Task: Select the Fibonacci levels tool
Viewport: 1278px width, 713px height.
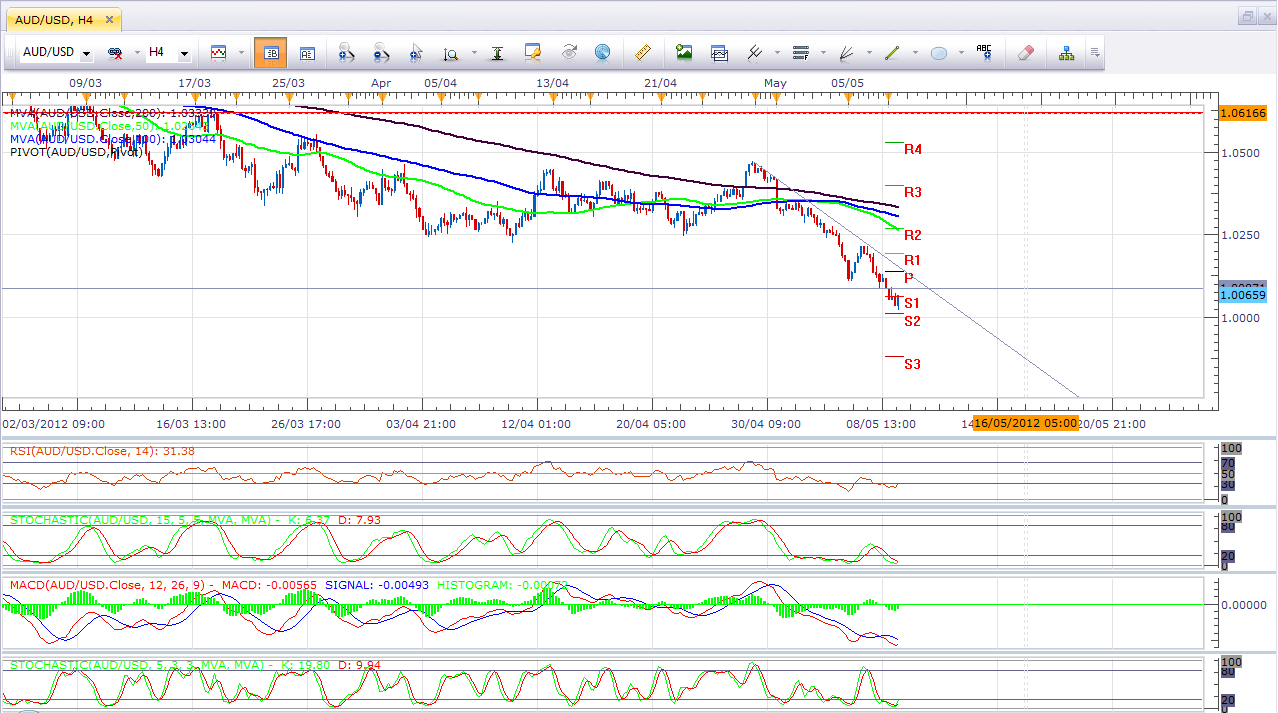Action: [800, 53]
